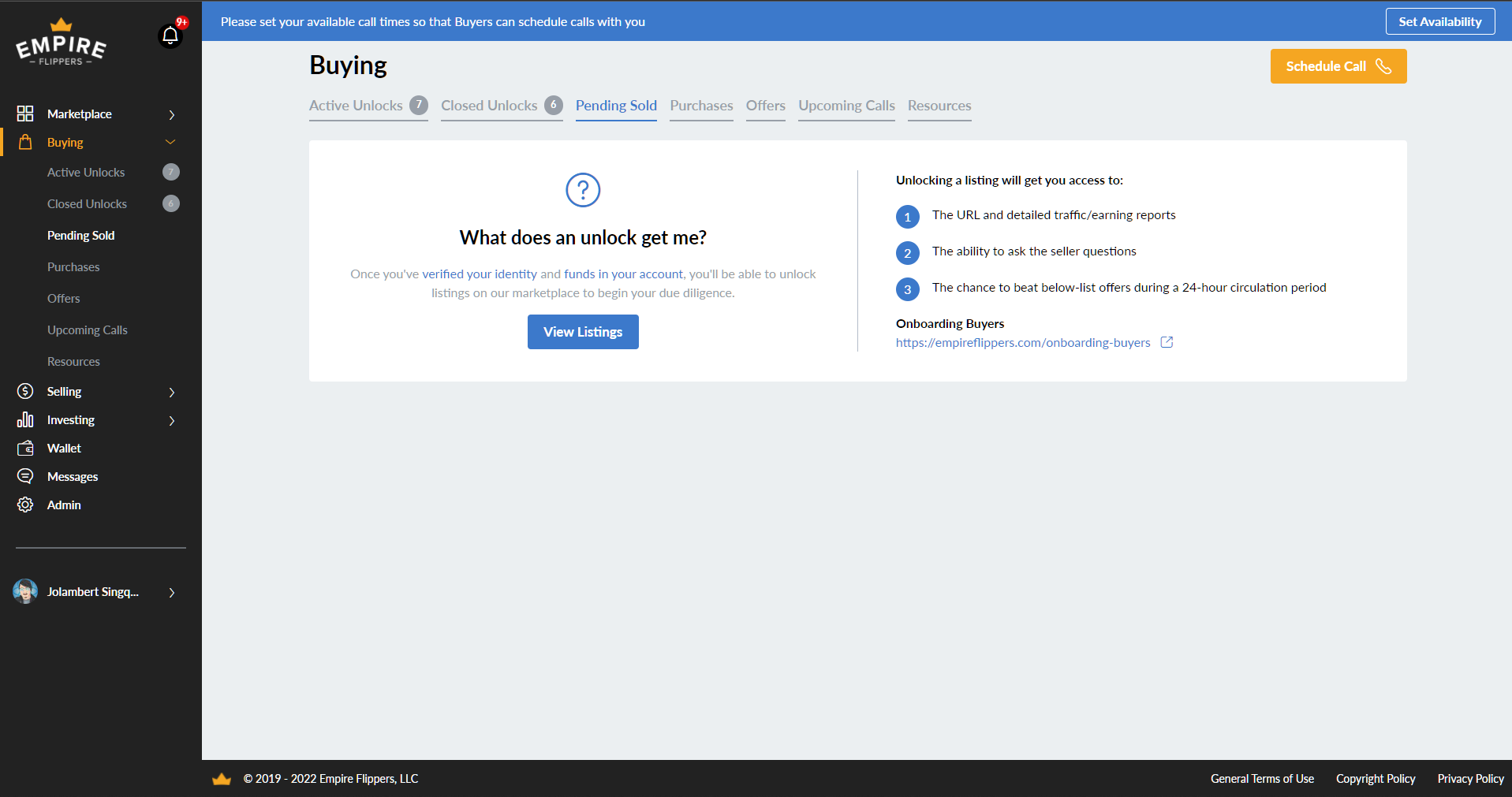Open the notifications bell icon
This screenshot has width=1512, height=797.
pyautogui.click(x=170, y=35)
